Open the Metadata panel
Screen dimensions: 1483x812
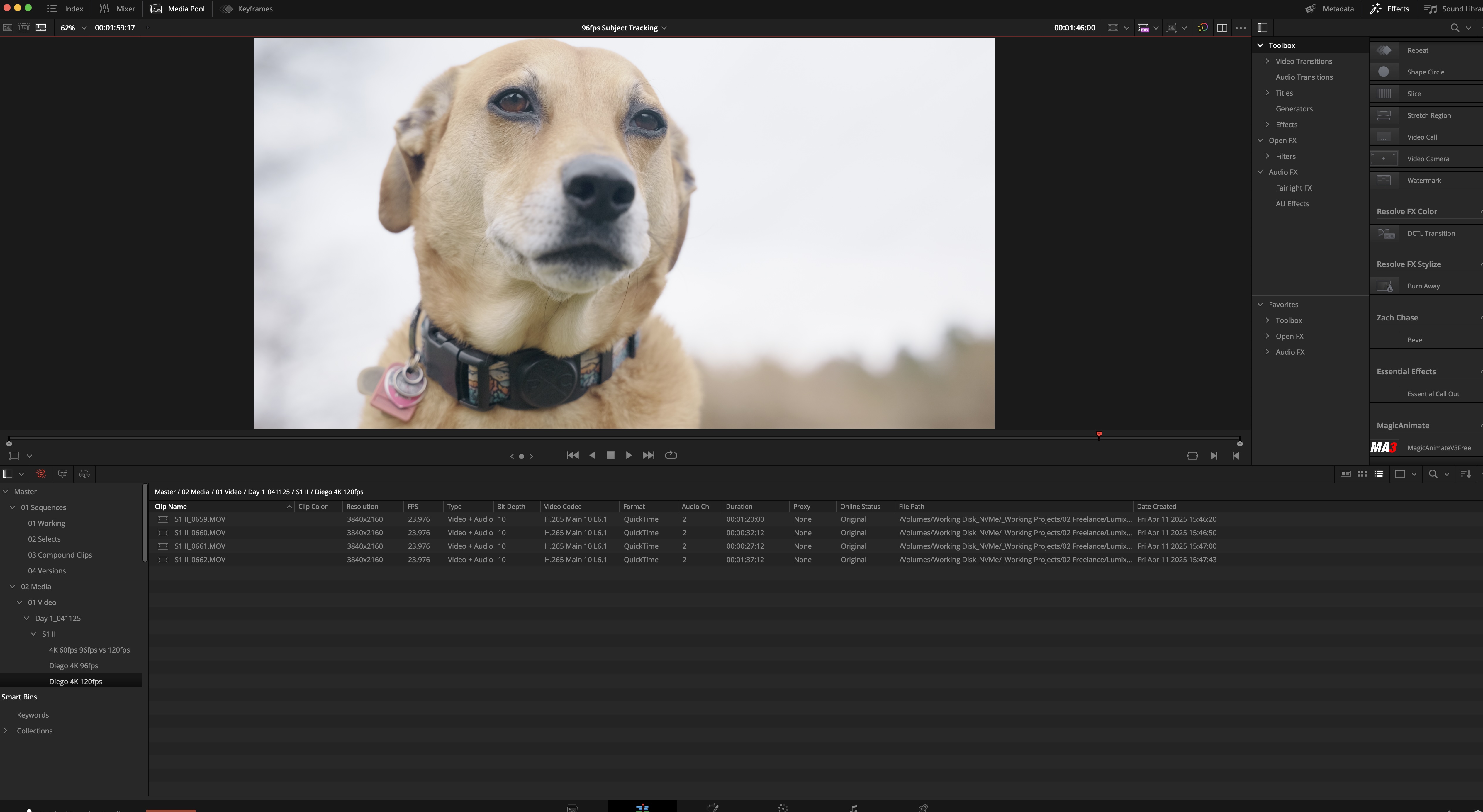click(1329, 9)
